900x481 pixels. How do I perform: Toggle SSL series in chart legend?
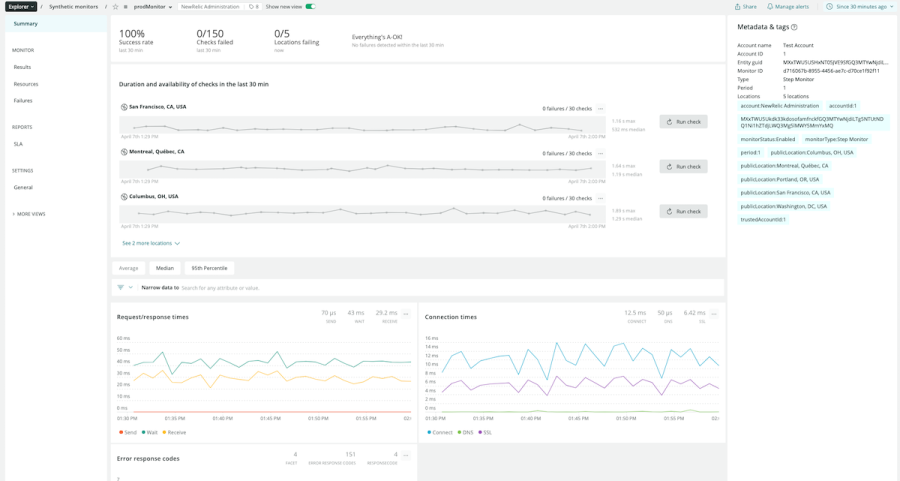485,432
